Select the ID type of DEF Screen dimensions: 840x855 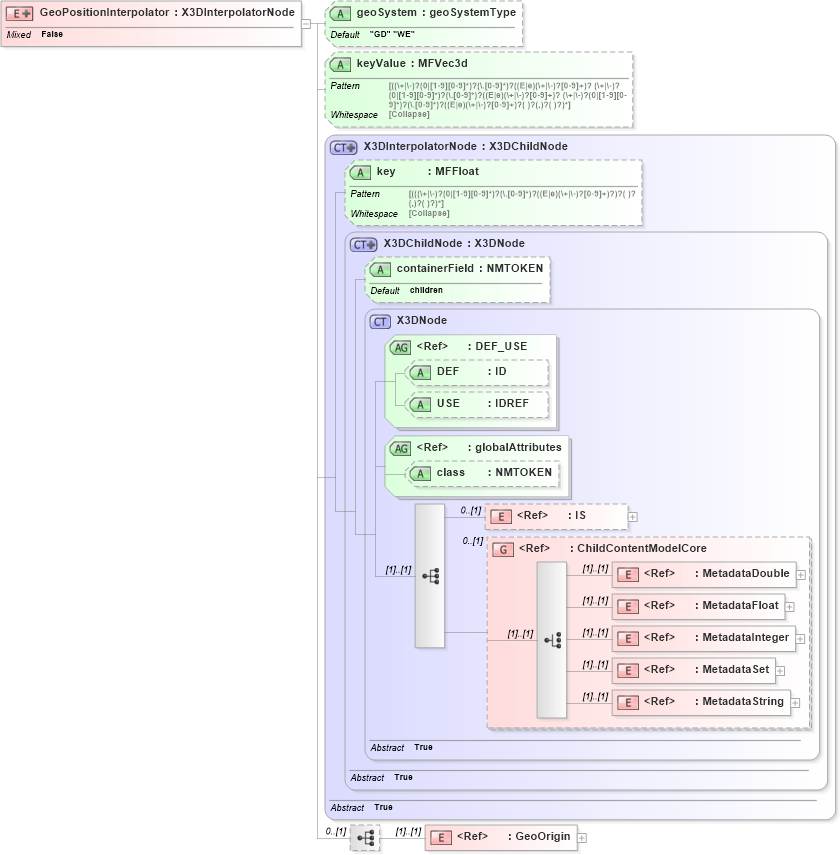[501, 371]
